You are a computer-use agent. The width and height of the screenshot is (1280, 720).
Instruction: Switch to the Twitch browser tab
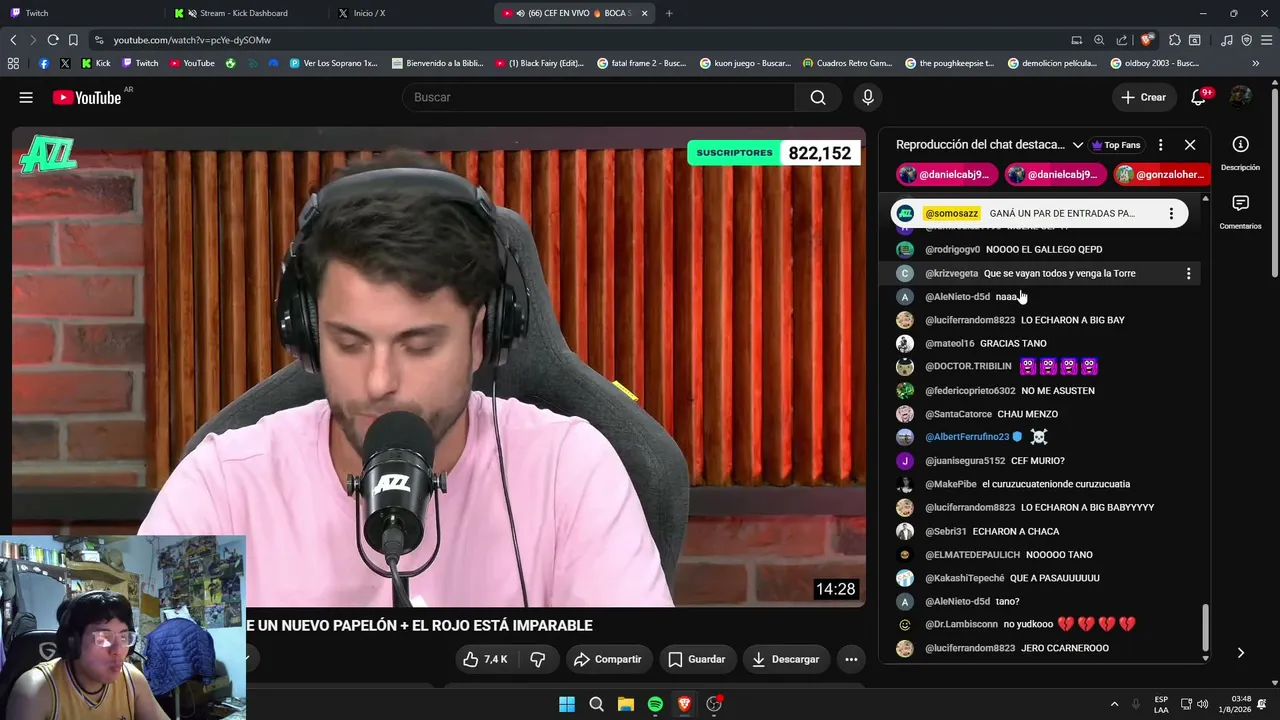click(80, 13)
